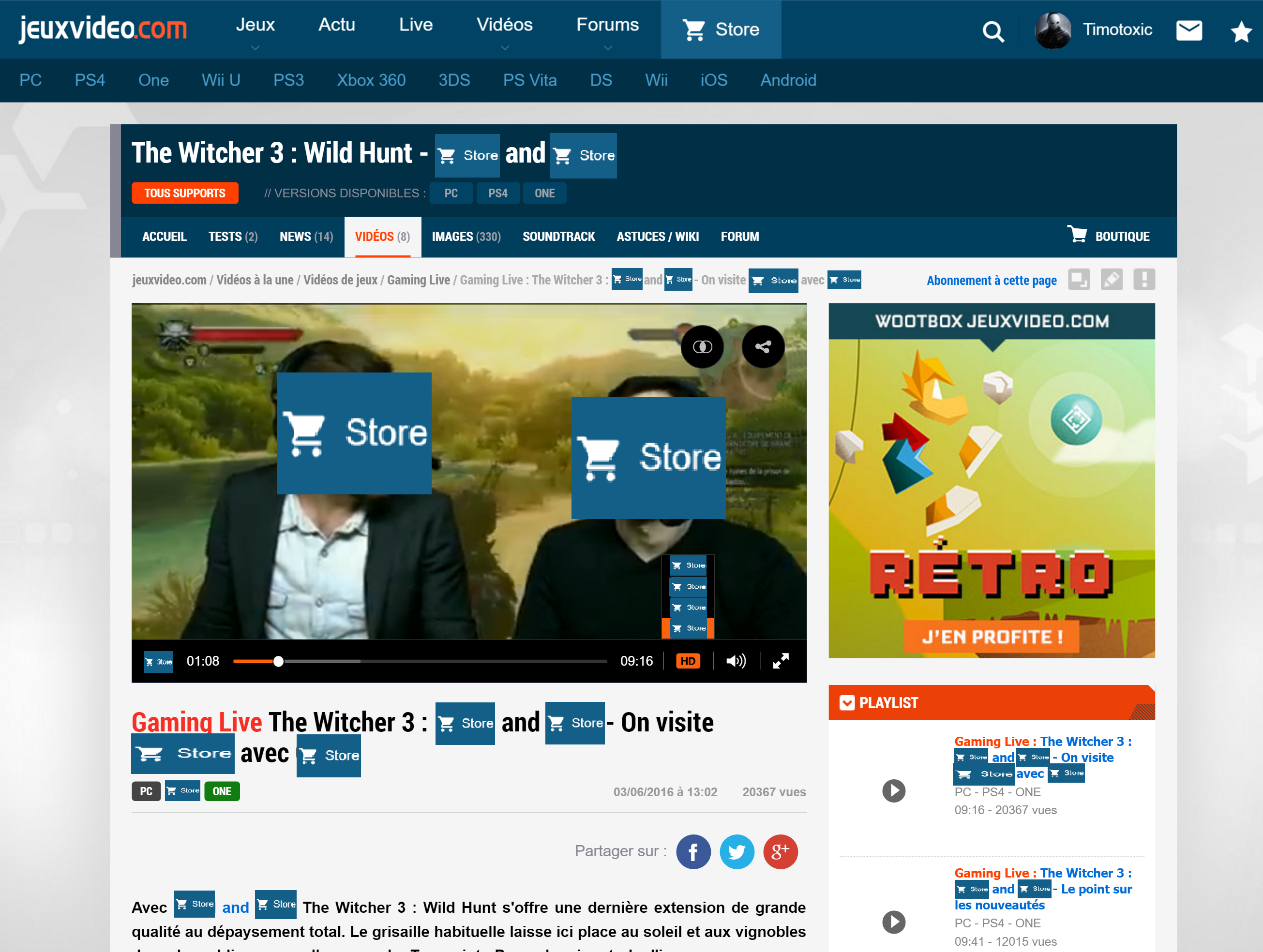The height and width of the screenshot is (952, 1263).
Task: Open the ASTUCES / WIKI tab
Action: [x=657, y=236]
